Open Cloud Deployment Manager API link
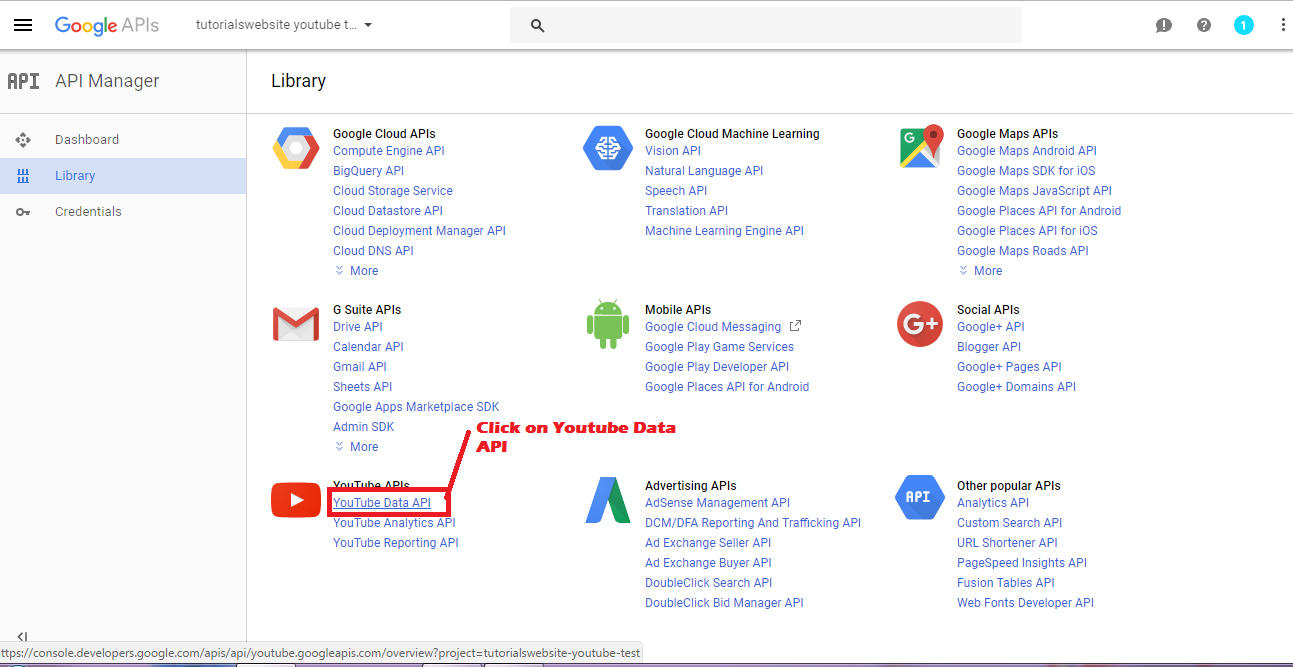This screenshot has height=667, width=1293. click(x=420, y=231)
